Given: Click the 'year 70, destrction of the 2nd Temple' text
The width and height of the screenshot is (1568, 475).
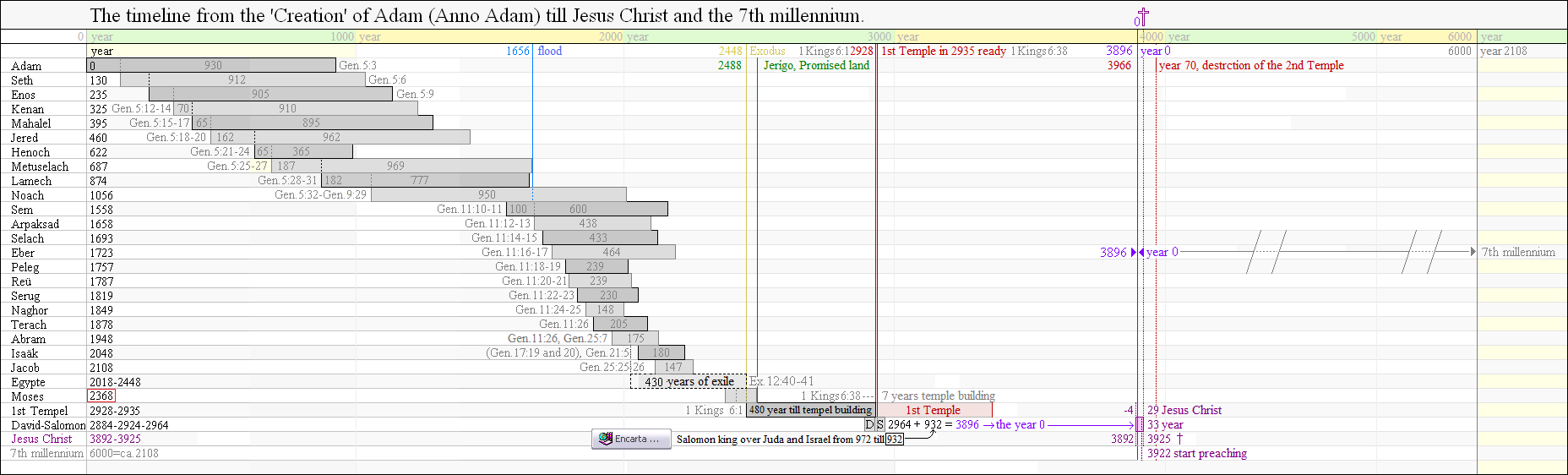Looking at the screenshot, I should [1251, 65].
